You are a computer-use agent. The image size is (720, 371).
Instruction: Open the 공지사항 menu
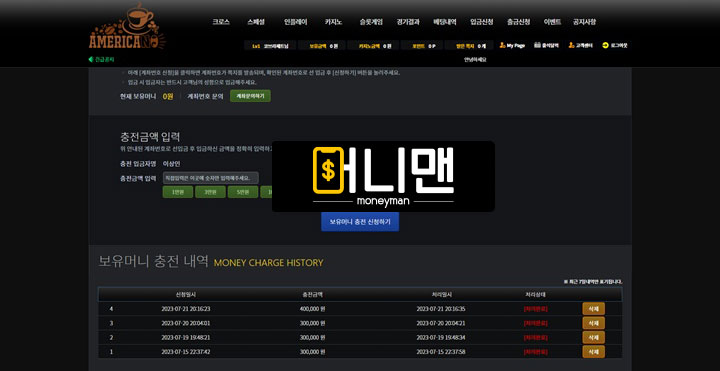coord(584,22)
